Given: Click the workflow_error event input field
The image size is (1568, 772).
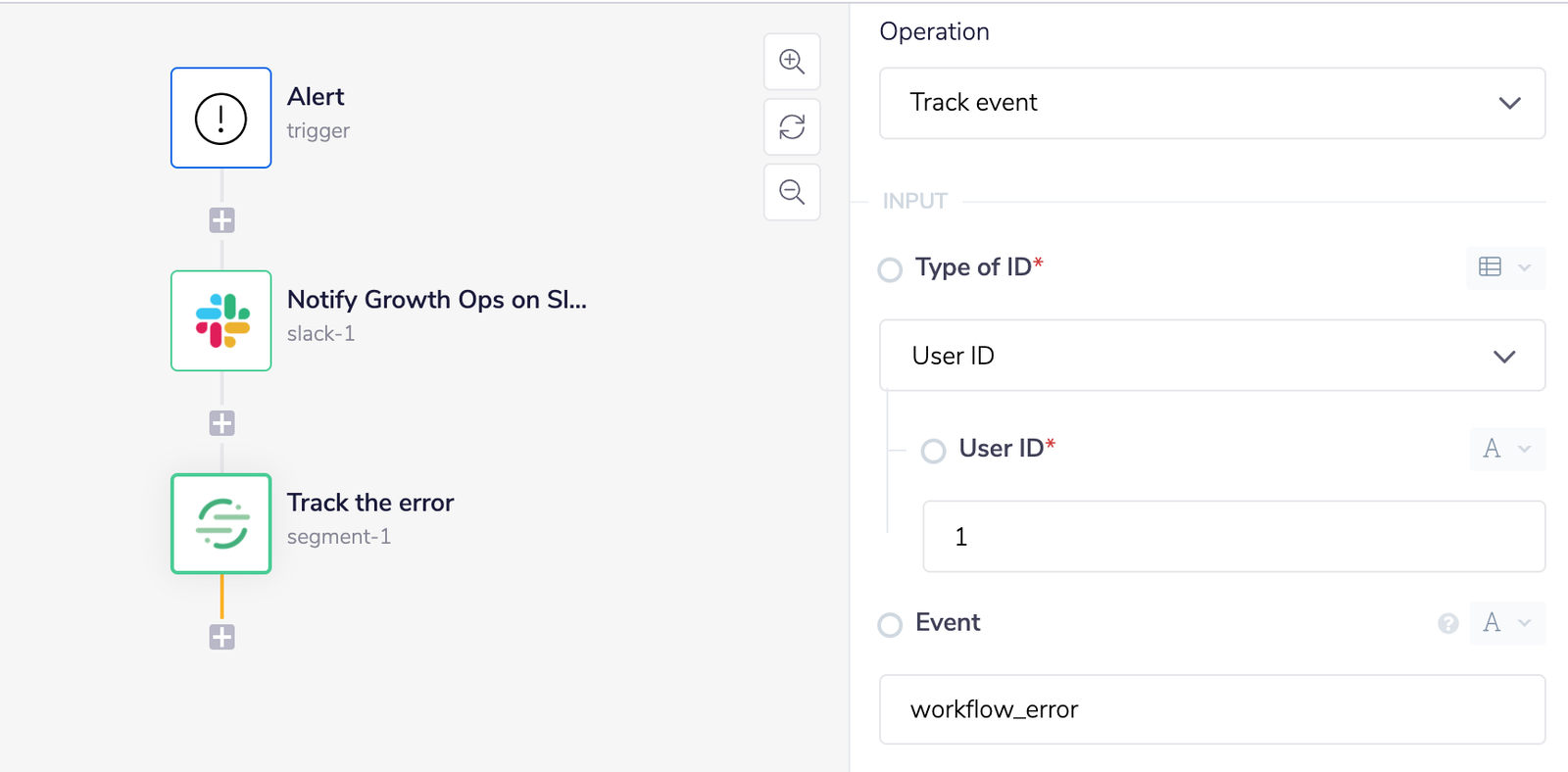Looking at the screenshot, I should pos(1212,709).
